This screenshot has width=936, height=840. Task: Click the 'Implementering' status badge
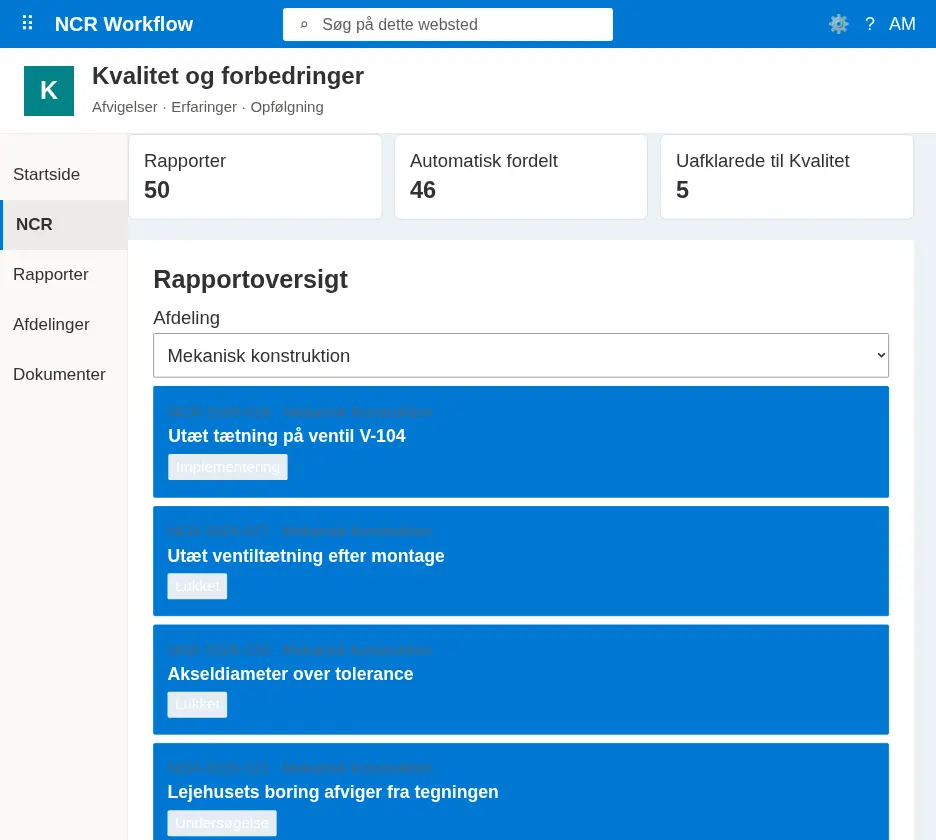pos(227,467)
